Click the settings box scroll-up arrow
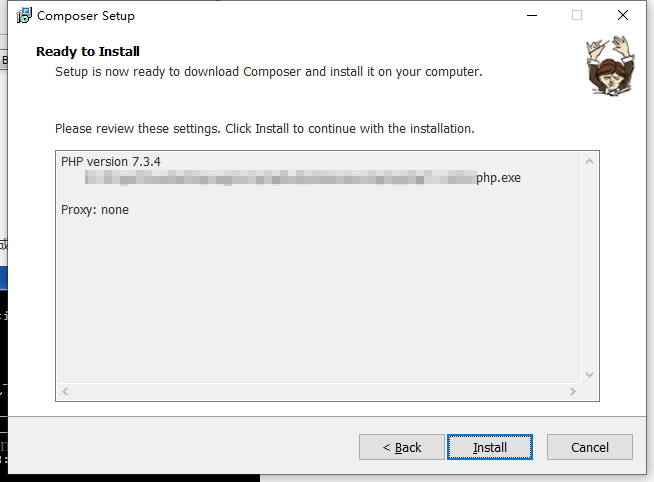654x482 pixels. point(589,161)
